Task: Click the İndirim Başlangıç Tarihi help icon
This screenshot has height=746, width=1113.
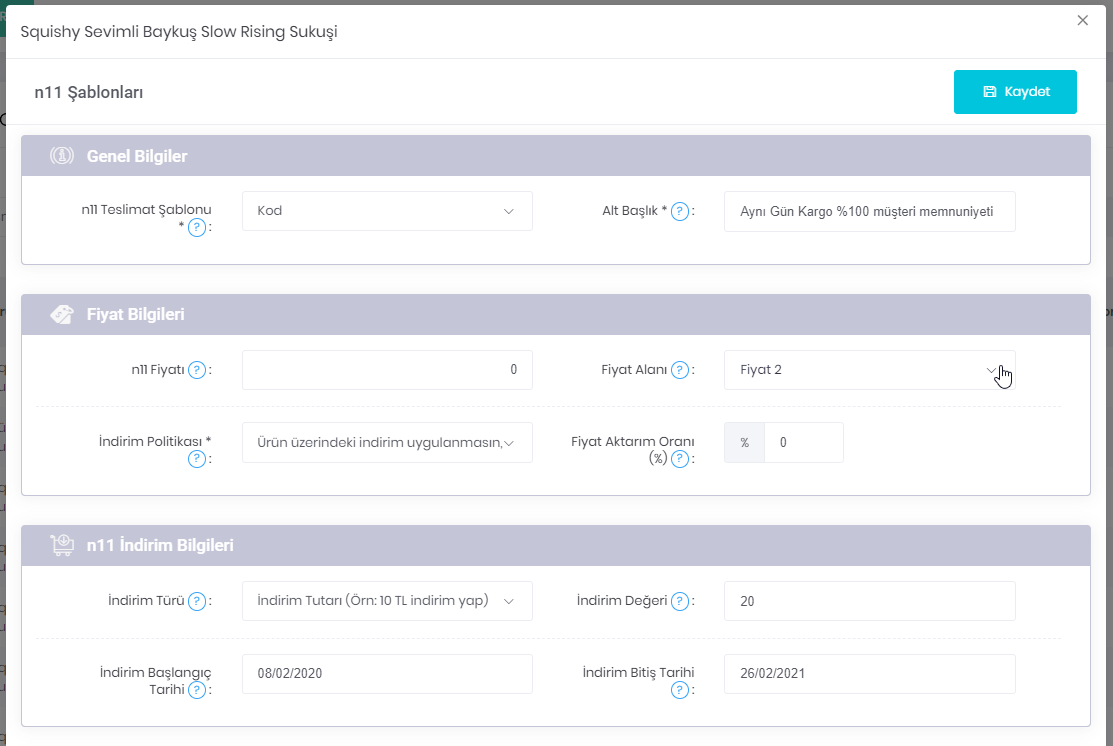Action: pyautogui.click(x=197, y=690)
